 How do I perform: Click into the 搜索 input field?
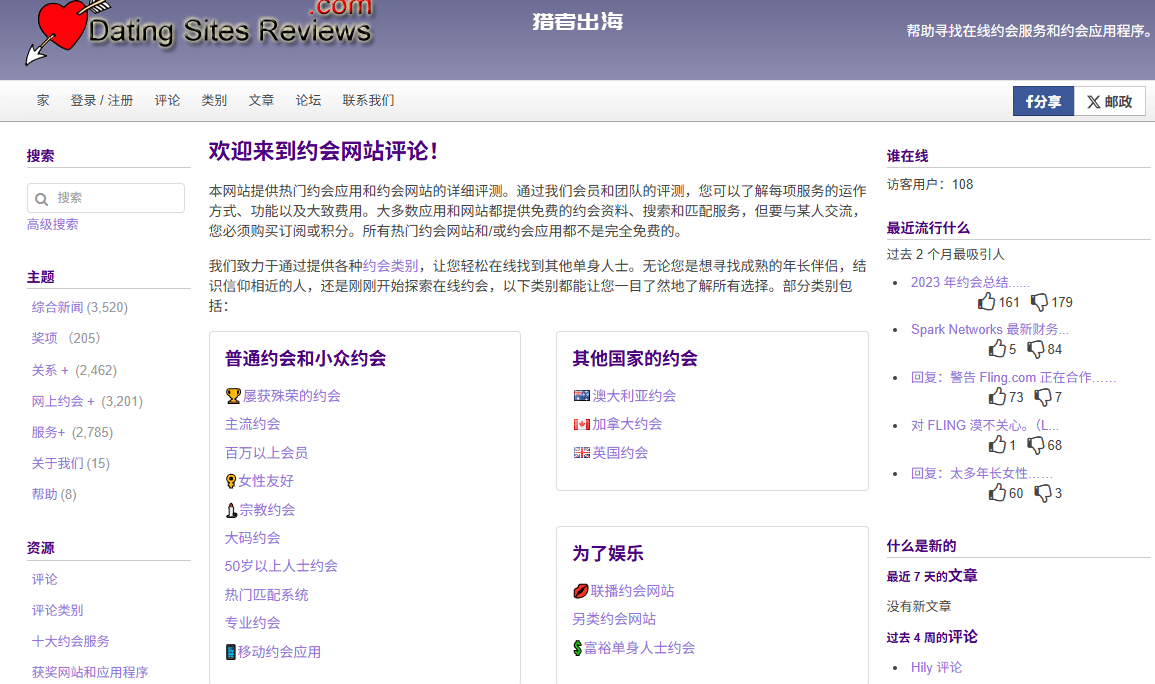pyautogui.click(x=117, y=198)
